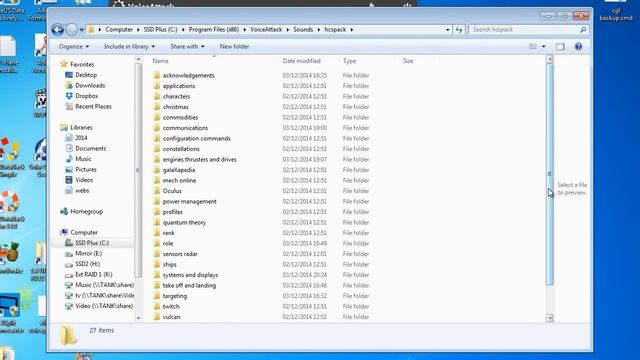Select the Ext RAID 1 (K:) drive
Viewport: 640px width, 360px height.
click(93, 275)
